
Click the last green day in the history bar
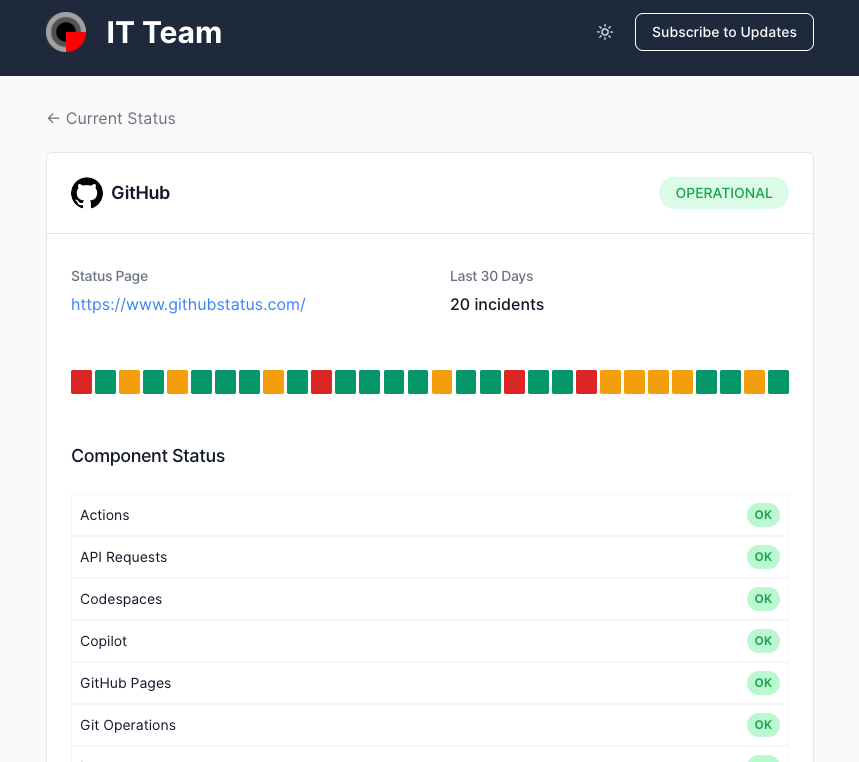pos(778,382)
